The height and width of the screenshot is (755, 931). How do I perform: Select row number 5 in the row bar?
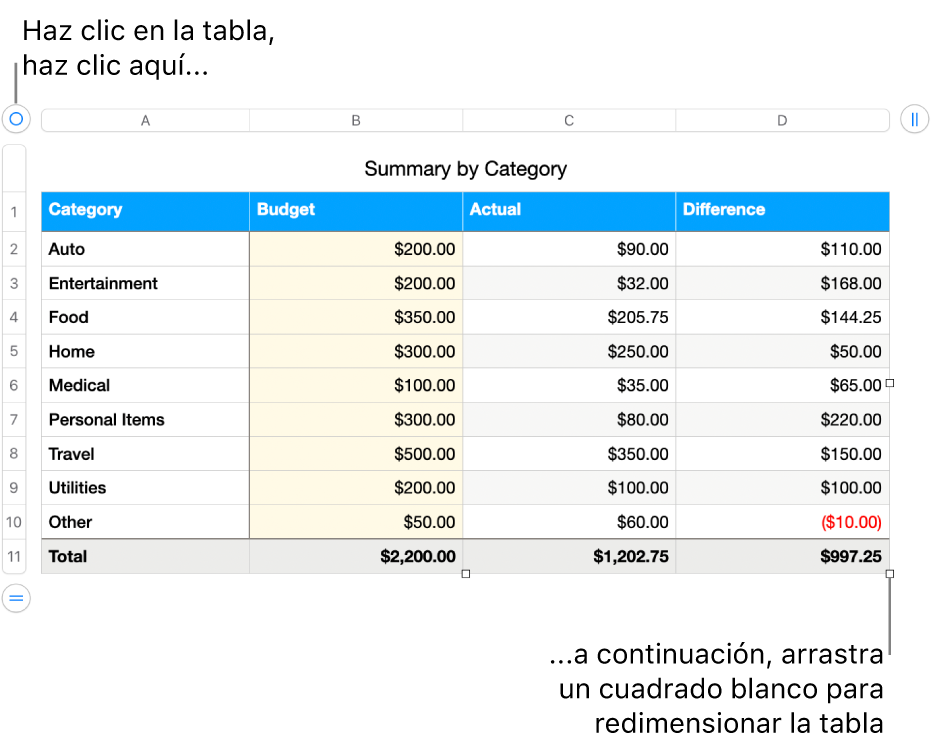[14, 351]
